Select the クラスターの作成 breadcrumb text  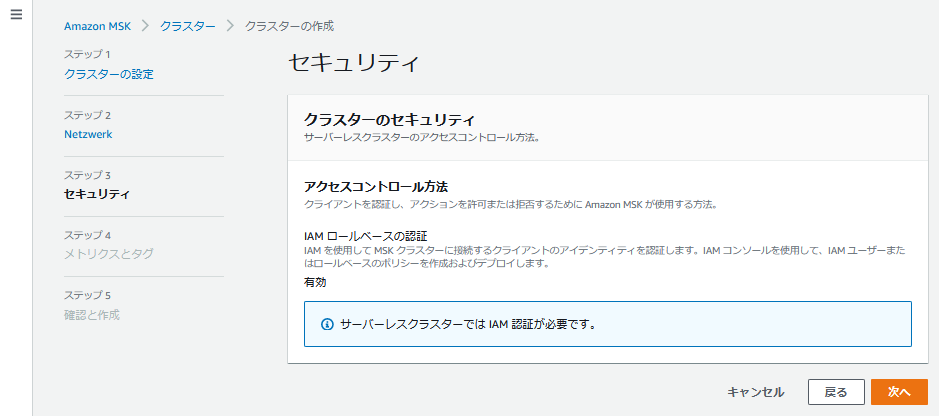click(289, 26)
